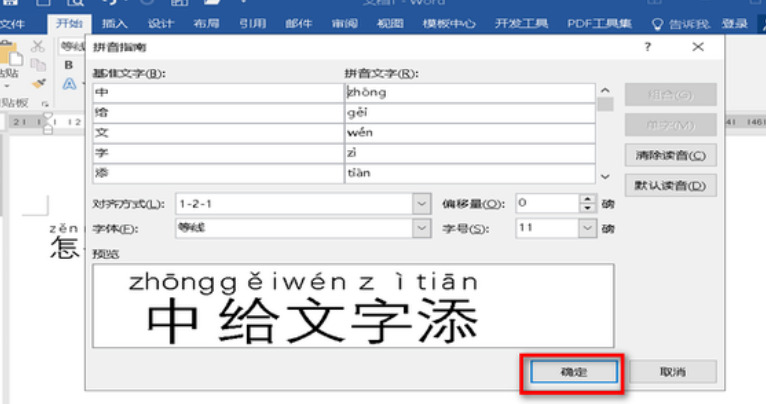Click base text cell 添
The height and width of the screenshot is (404, 766).
coord(218,173)
